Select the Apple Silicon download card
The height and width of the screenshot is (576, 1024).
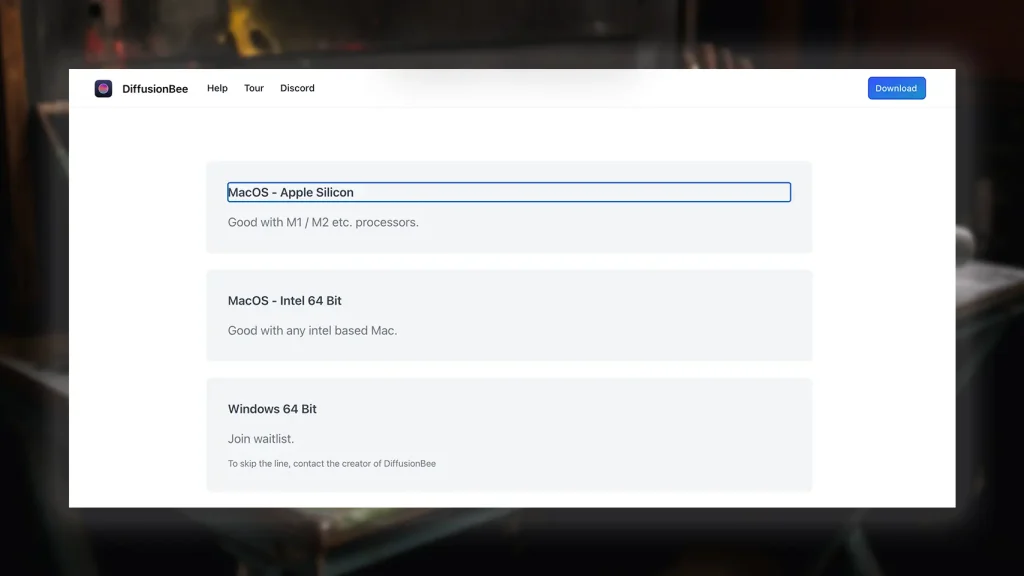pos(509,207)
